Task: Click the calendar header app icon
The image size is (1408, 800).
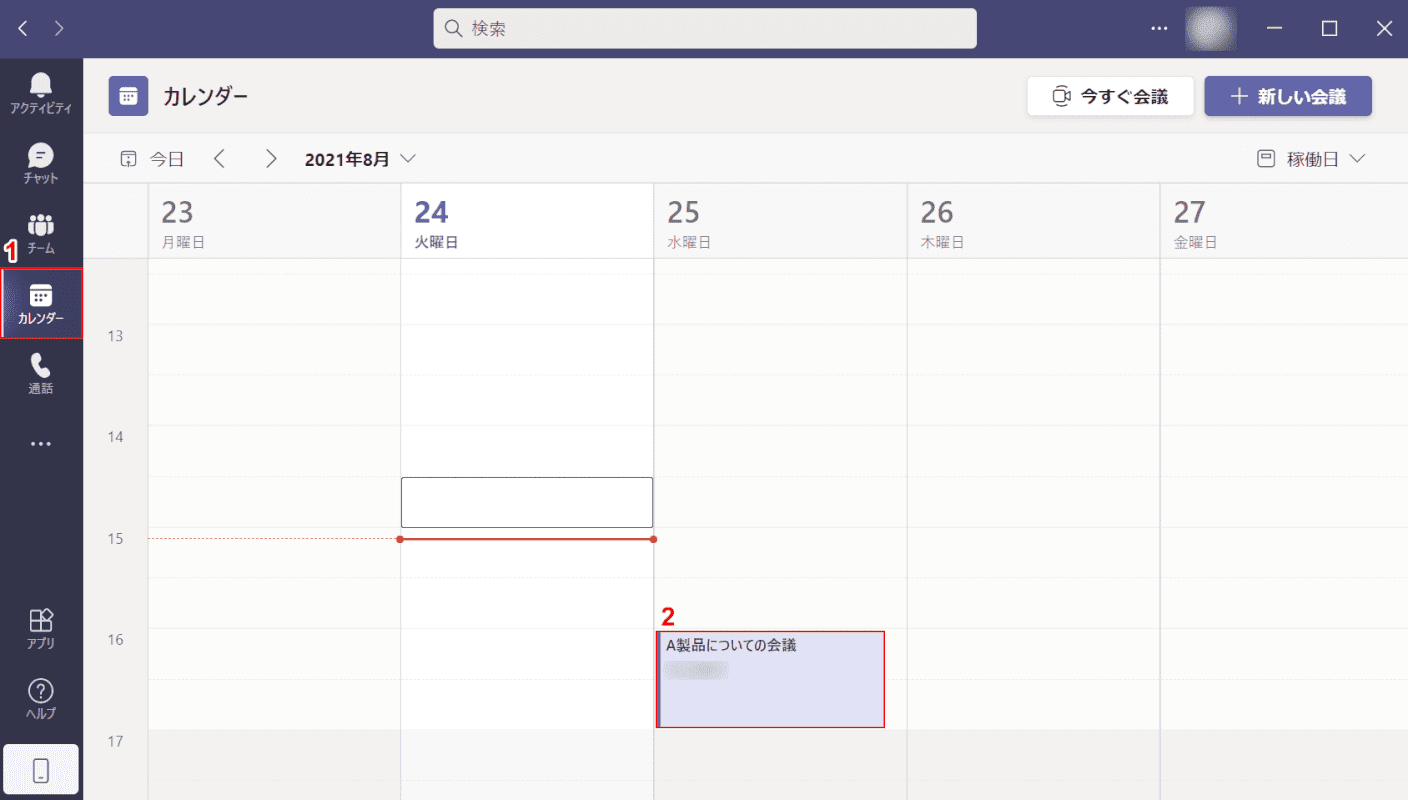Action: 128,96
